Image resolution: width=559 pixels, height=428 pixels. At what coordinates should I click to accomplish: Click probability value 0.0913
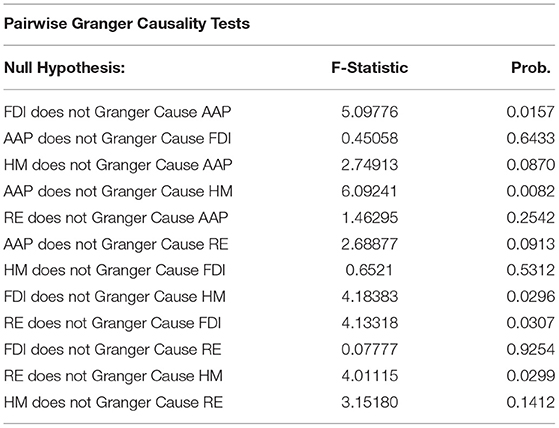tap(530, 244)
